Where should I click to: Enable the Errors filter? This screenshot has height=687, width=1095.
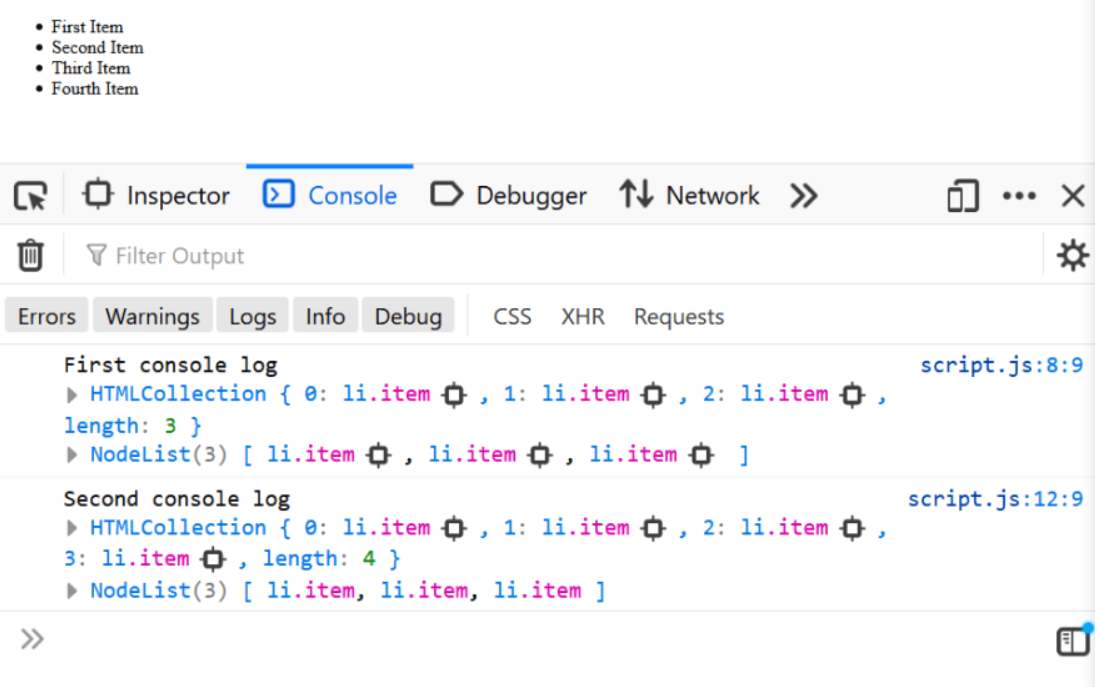point(45,315)
